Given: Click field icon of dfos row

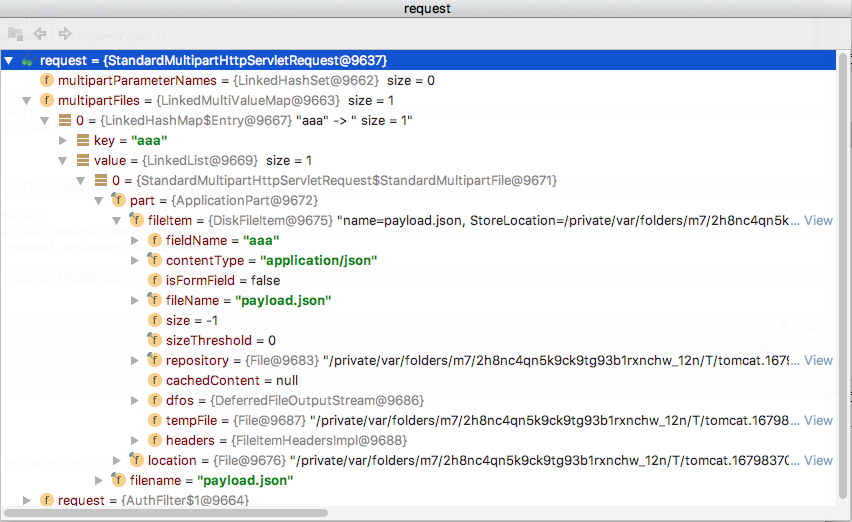Looking at the screenshot, I should point(155,400).
